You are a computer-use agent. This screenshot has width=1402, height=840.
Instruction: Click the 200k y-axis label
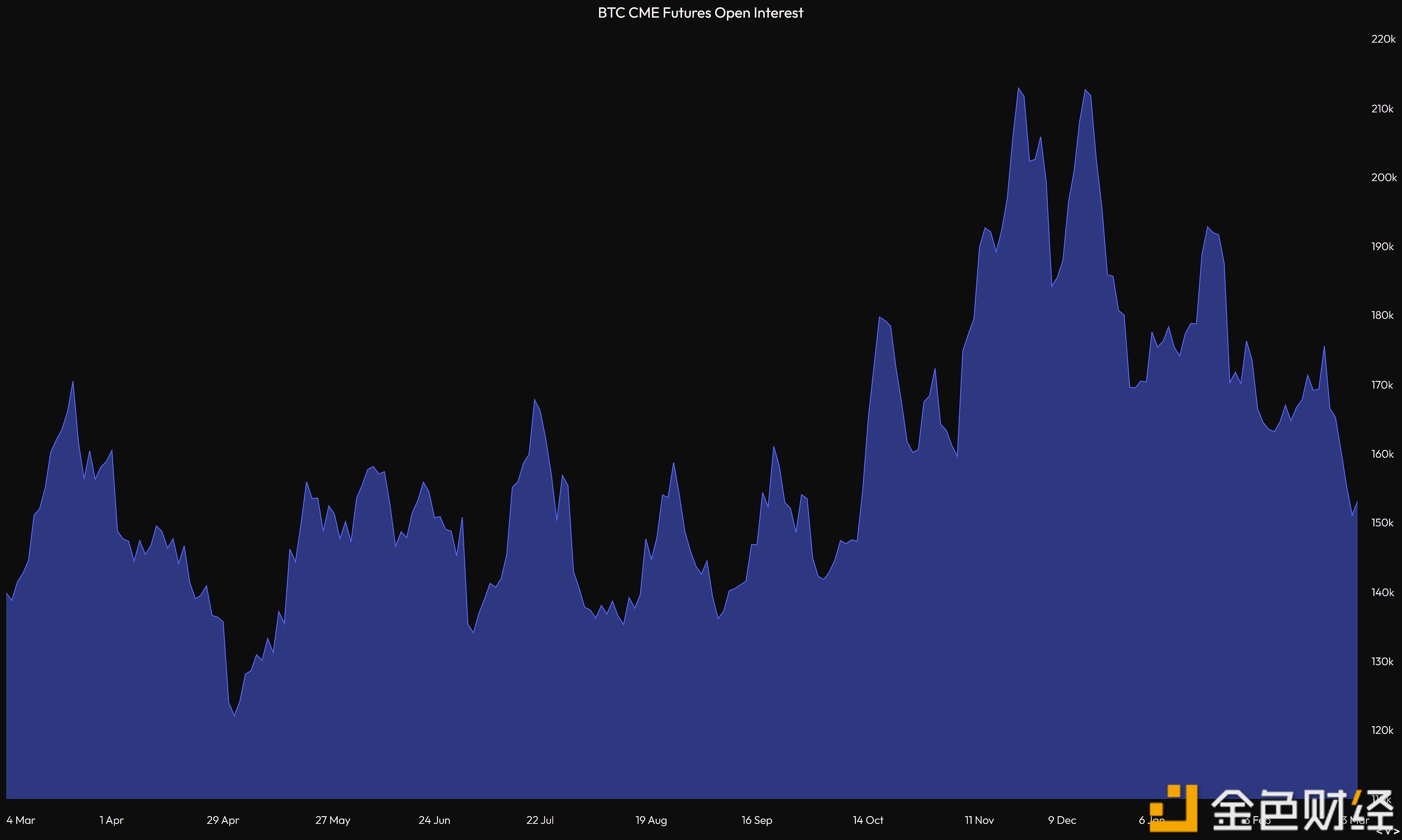tap(1383, 177)
